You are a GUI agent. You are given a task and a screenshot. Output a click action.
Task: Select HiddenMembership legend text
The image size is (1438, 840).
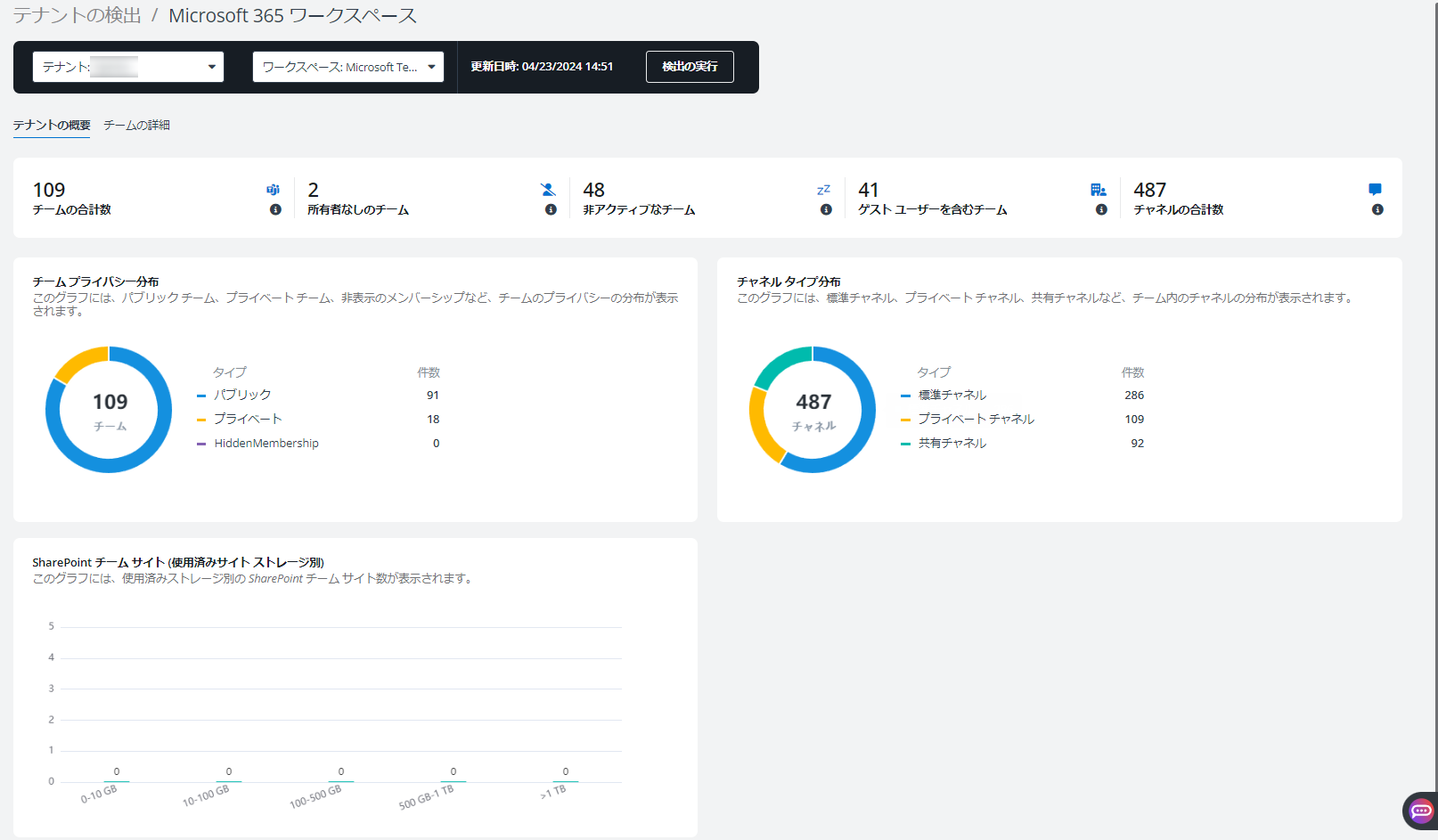(266, 444)
